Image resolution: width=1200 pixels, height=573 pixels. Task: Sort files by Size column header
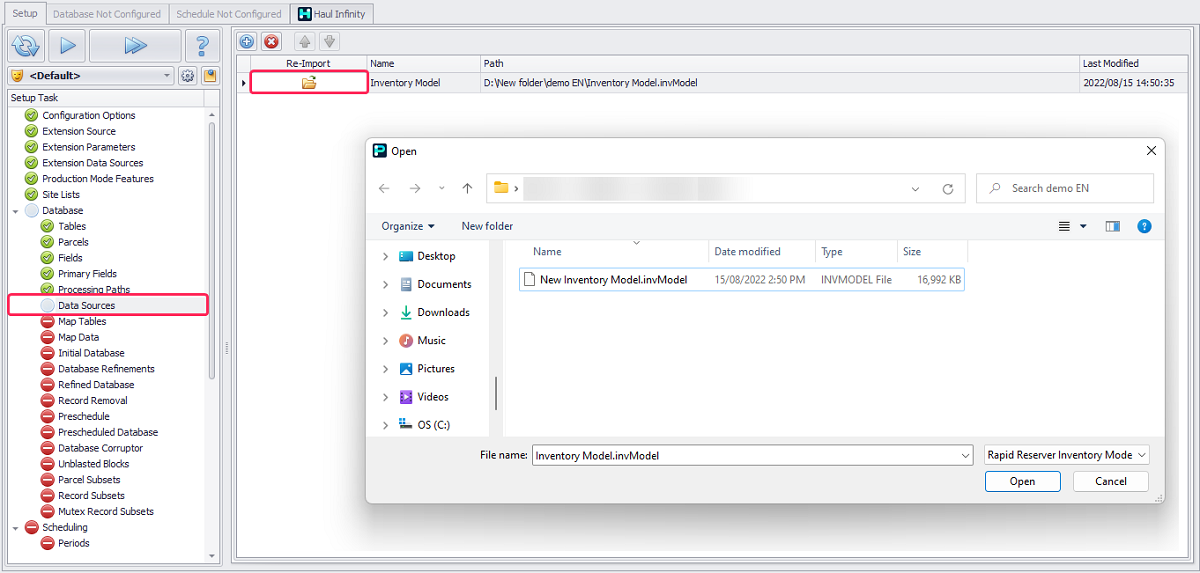(x=931, y=252)
